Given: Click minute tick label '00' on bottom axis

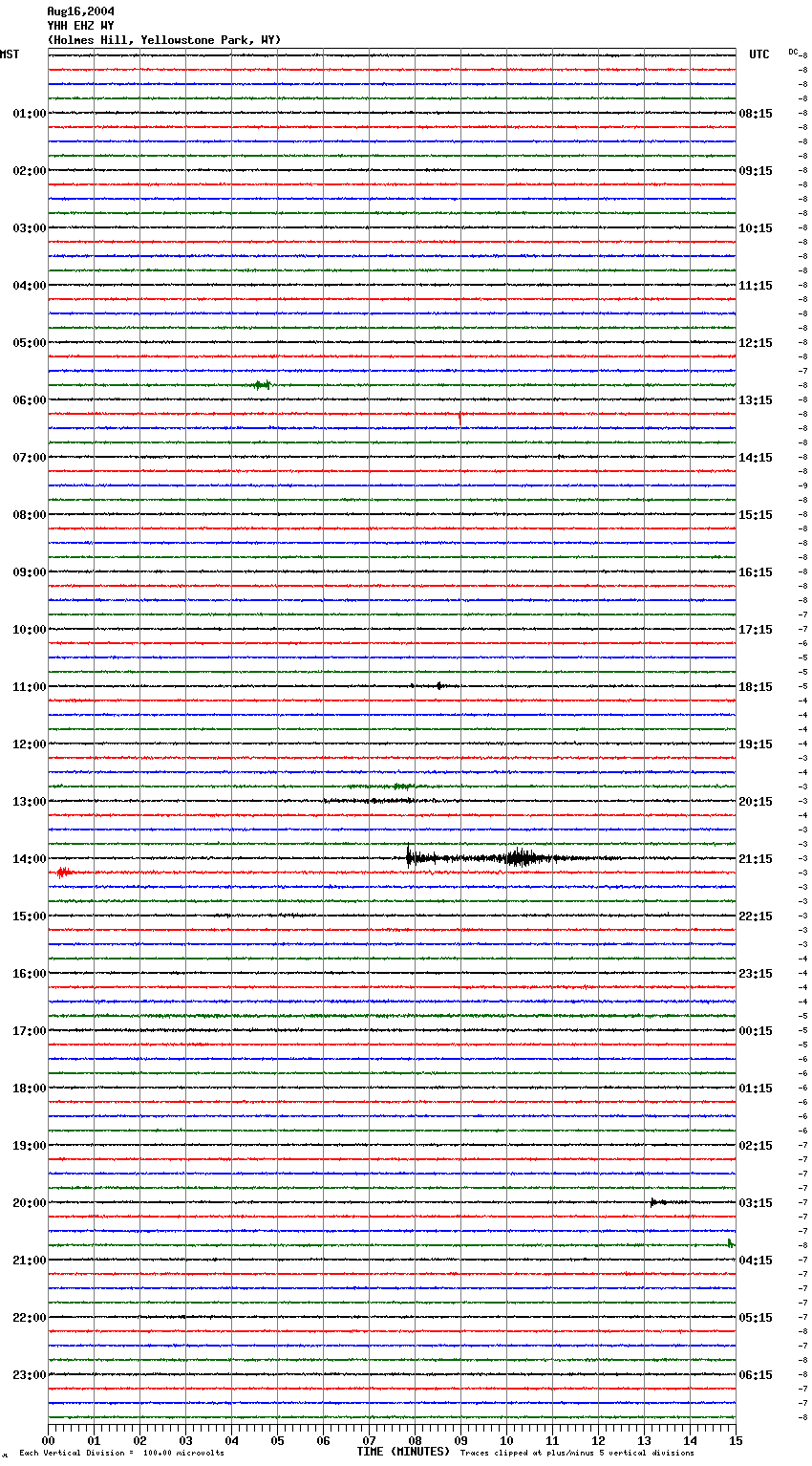Looking at the screenshot, I should [48, 1440].
